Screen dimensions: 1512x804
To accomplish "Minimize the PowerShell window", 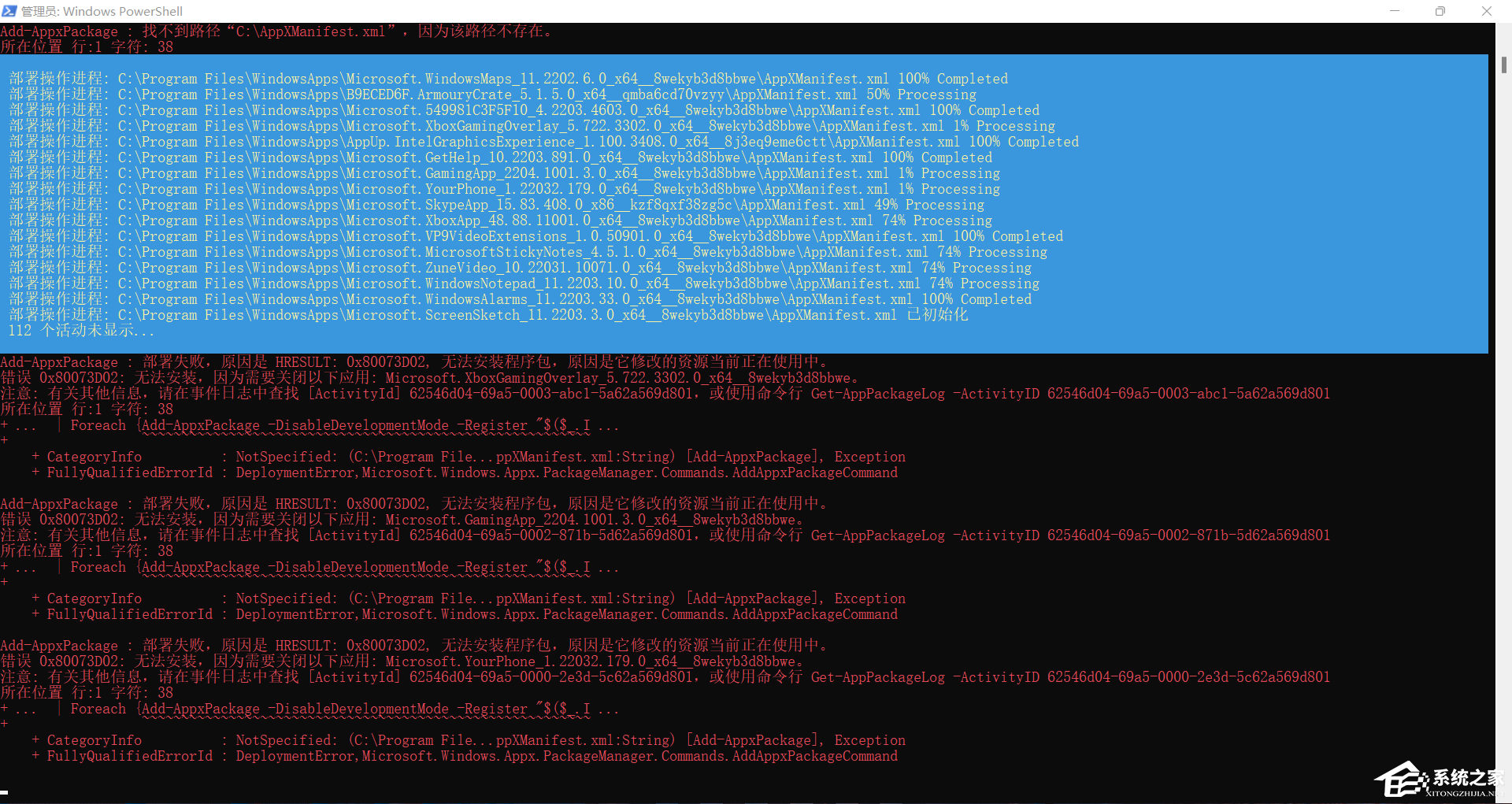I will coord(1395,11).
